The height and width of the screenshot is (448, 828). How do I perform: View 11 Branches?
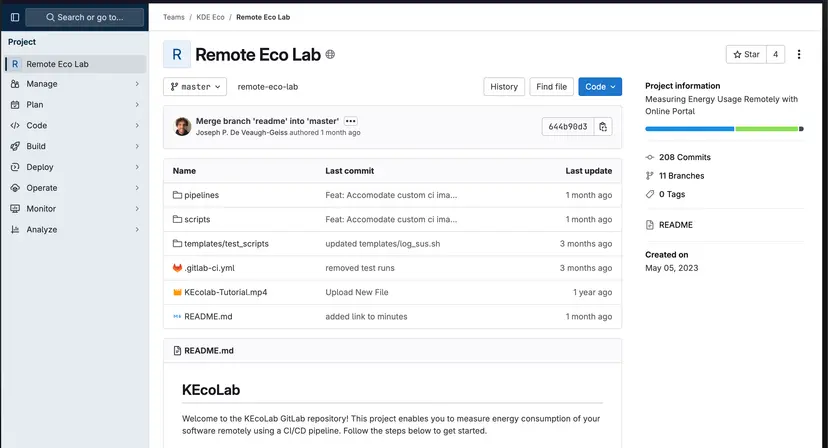coord(681,176)
